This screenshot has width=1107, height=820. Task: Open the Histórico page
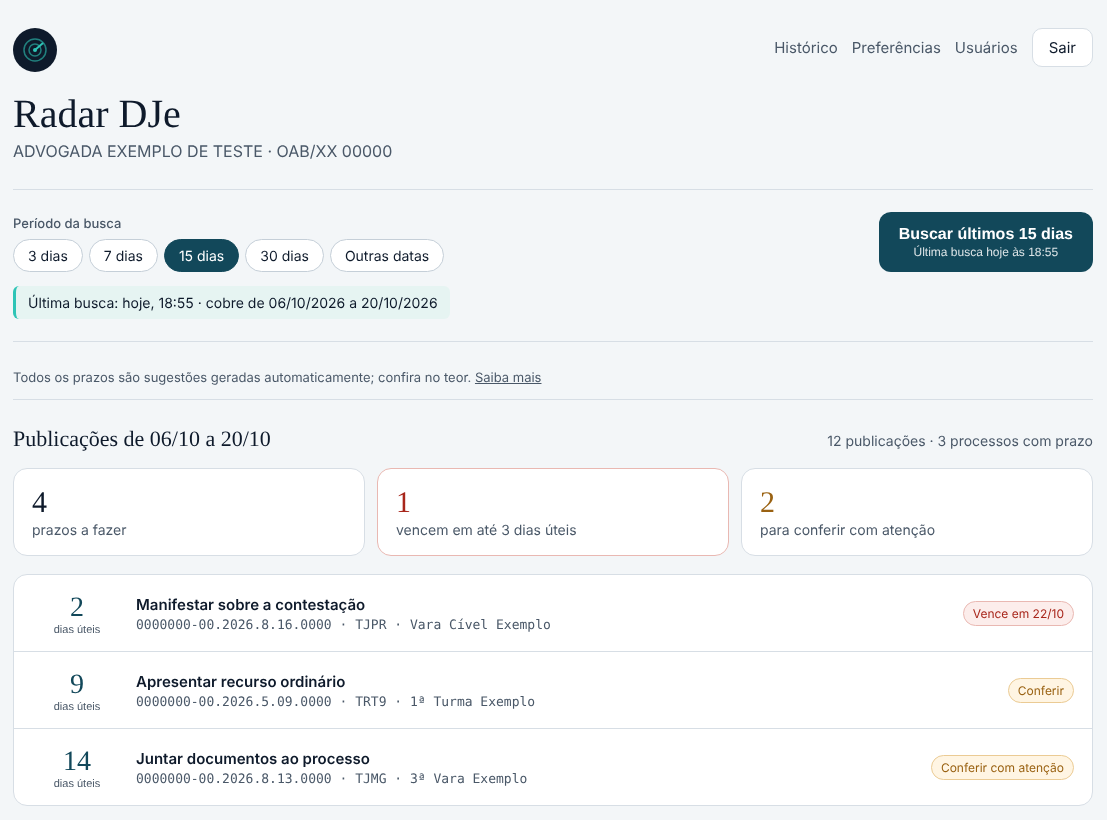click(x=806, y=48)
